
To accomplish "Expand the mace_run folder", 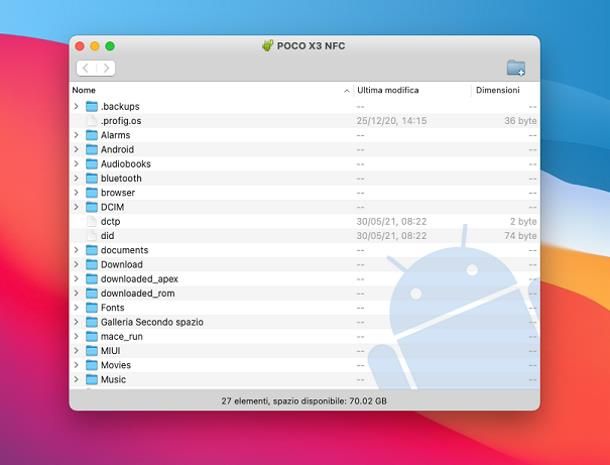I will [x=76, y=337].
